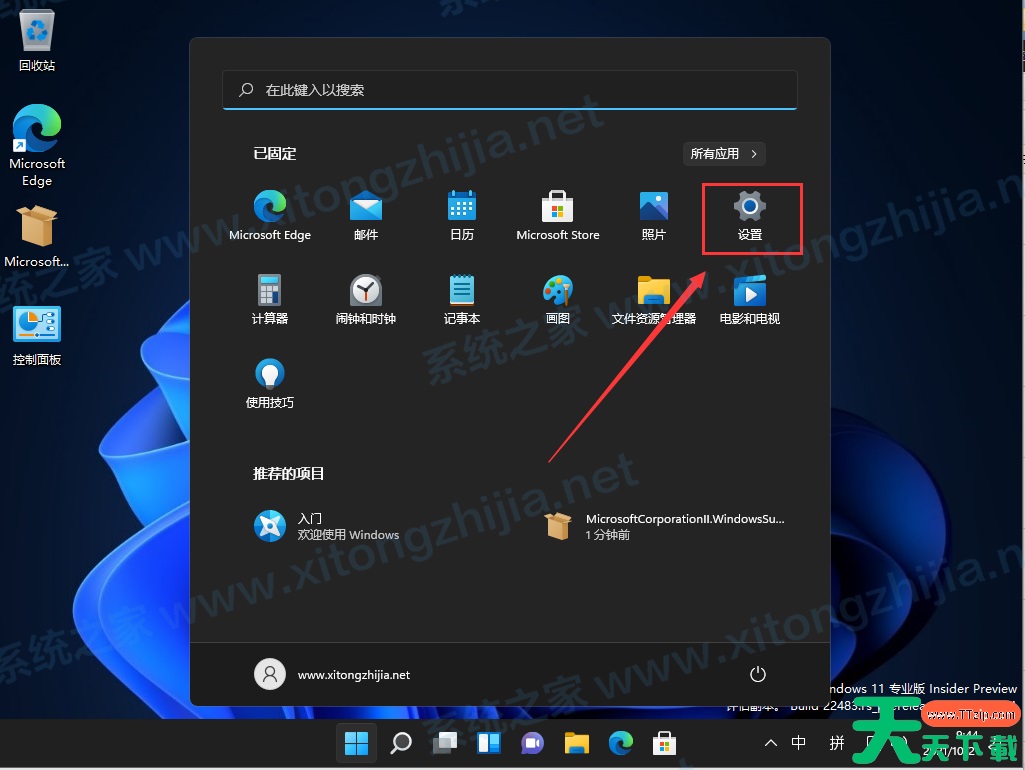Open 闹钟和时钟 alarms and clock

click(x=365, y=299)
